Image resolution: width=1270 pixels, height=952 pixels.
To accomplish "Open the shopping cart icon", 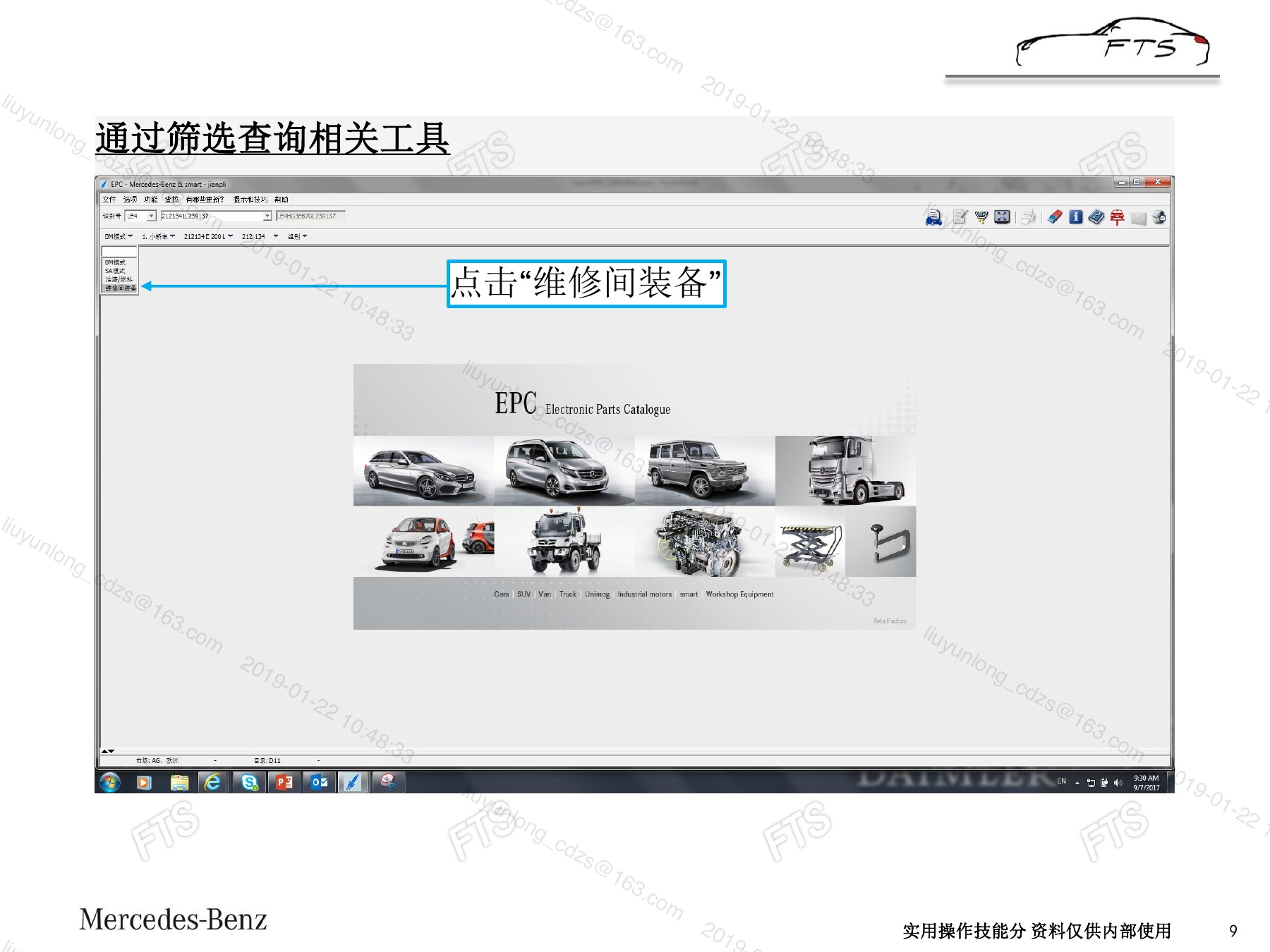I will tap(981, 217).
